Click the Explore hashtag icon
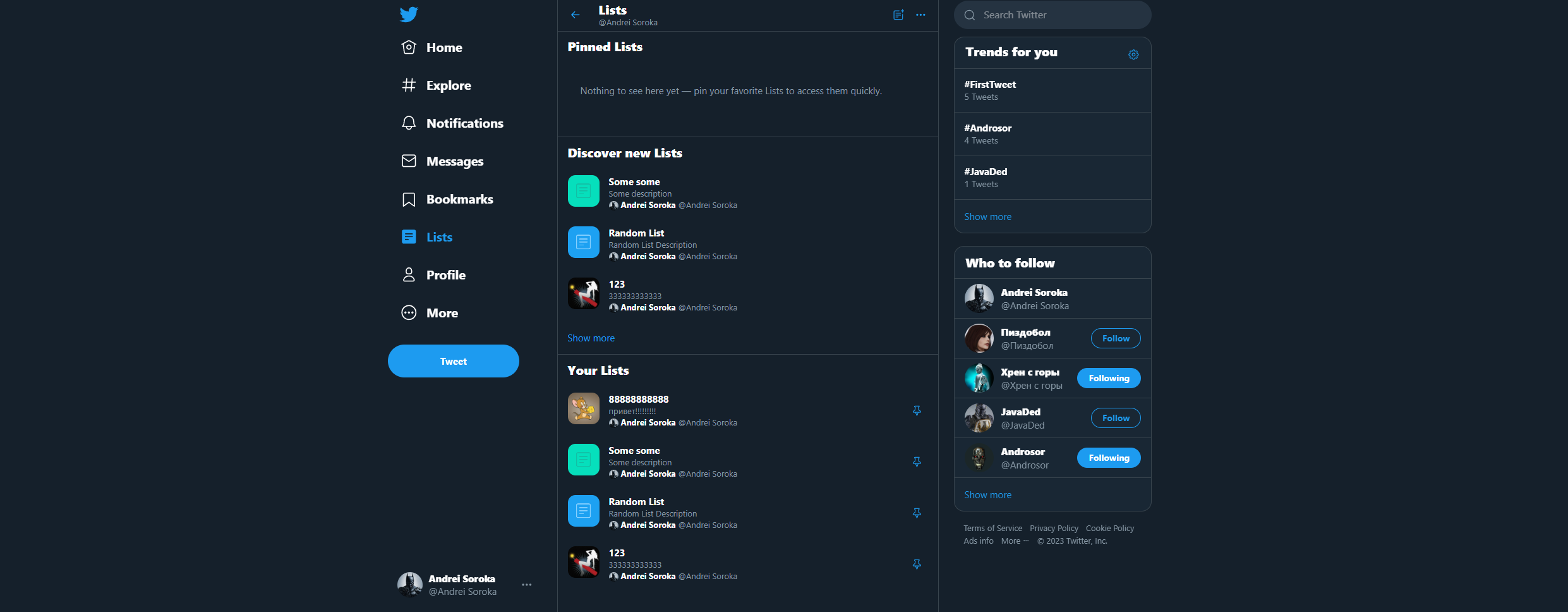1568x612 pixels. 409,85
